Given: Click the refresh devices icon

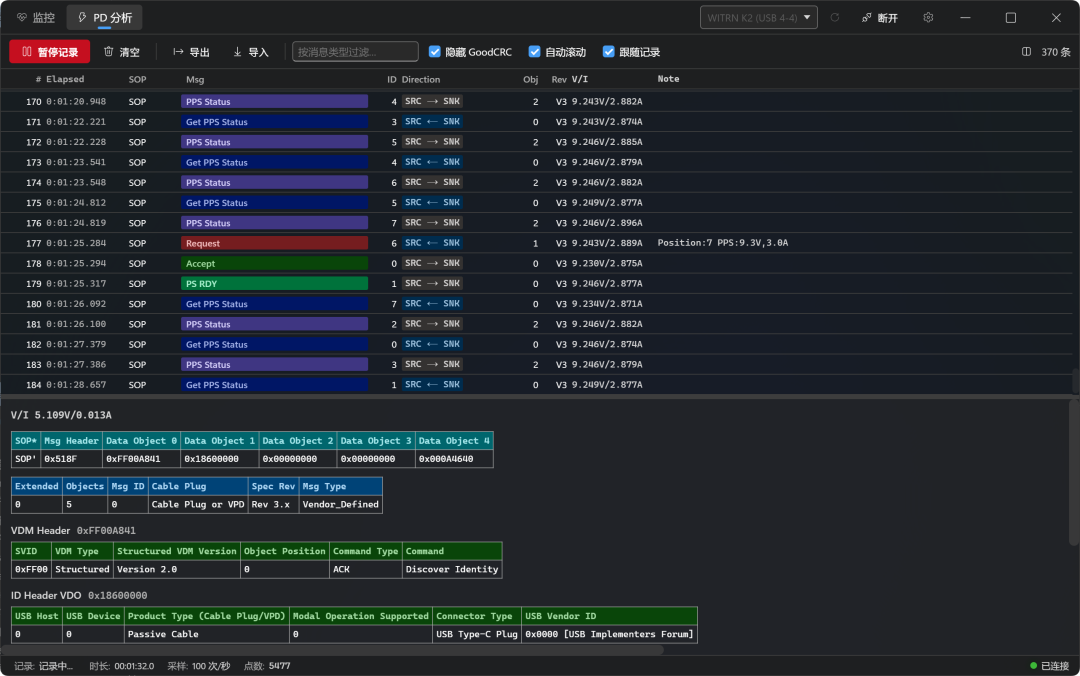Looking at the screenshot, I should (x=835, y=17).
